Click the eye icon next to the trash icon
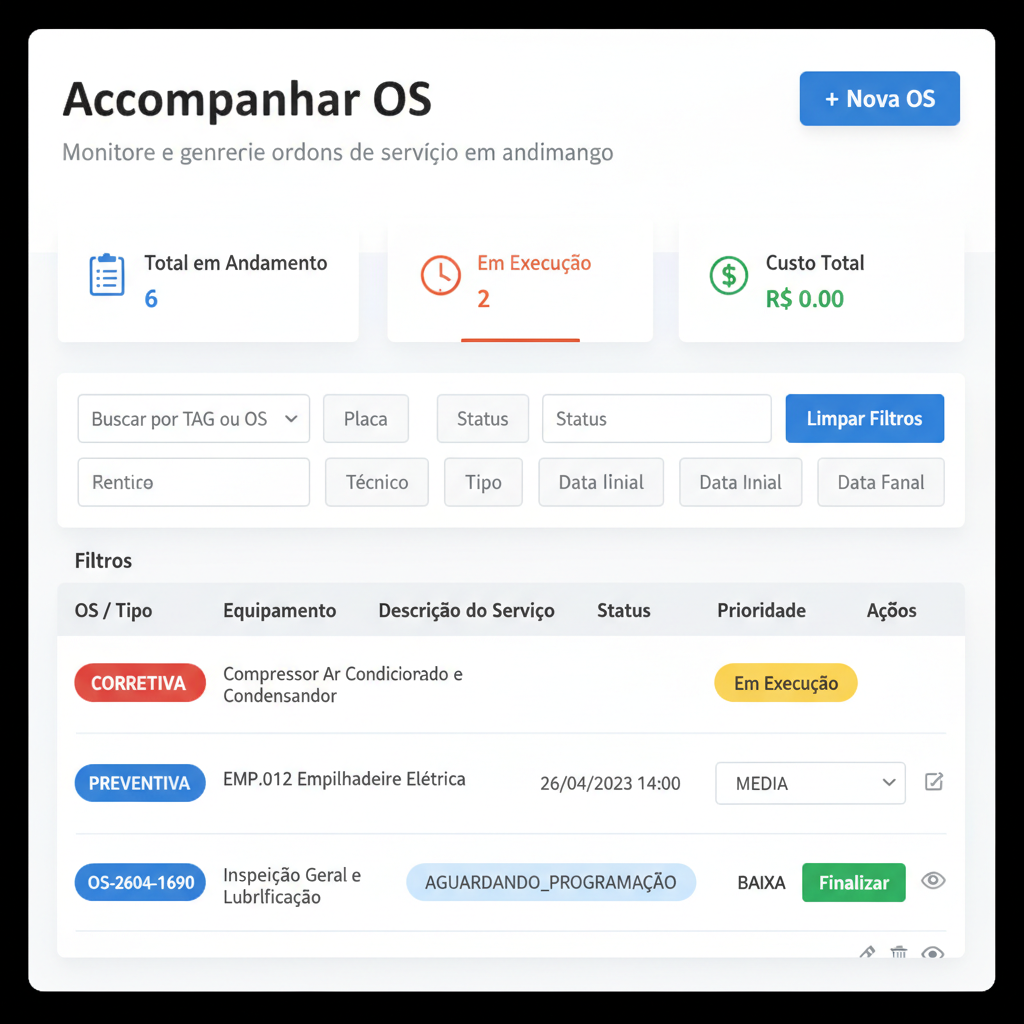 coord(933,953)
